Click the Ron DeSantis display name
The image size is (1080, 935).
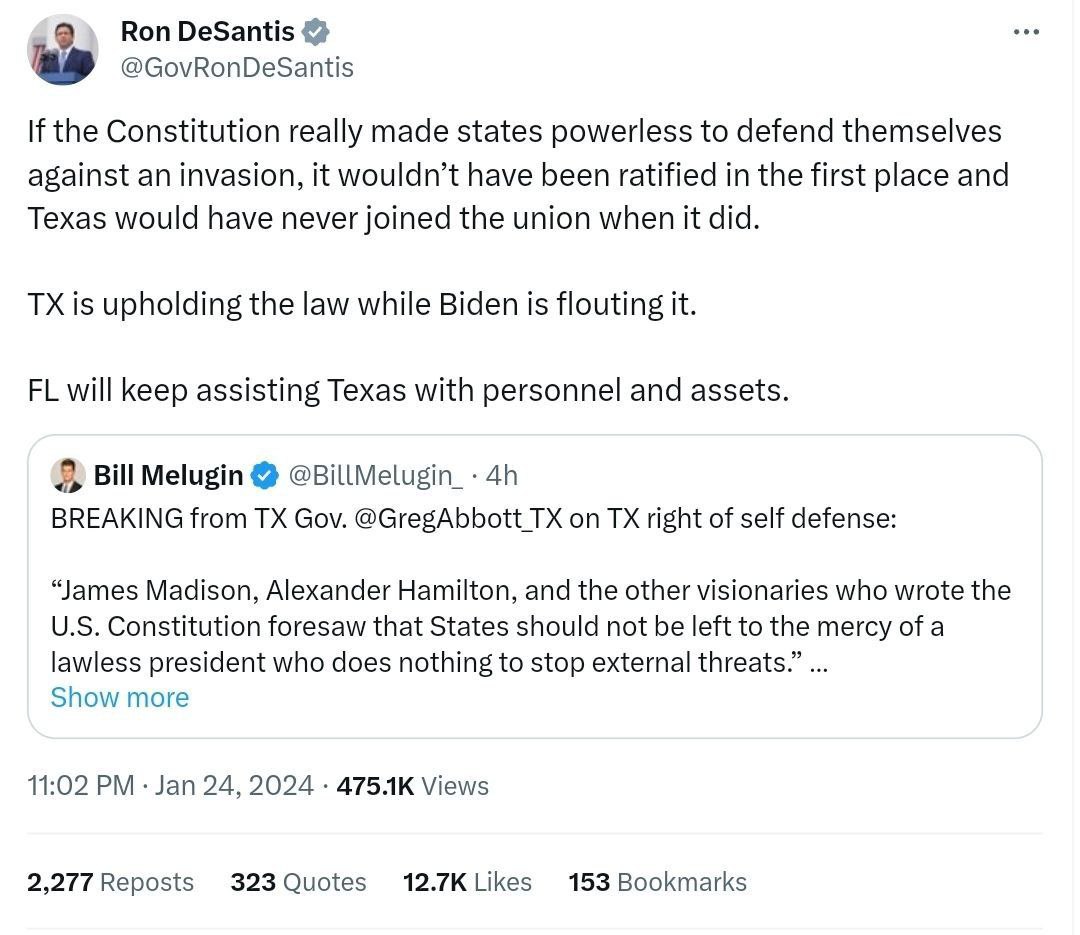[x=207, y=32]
